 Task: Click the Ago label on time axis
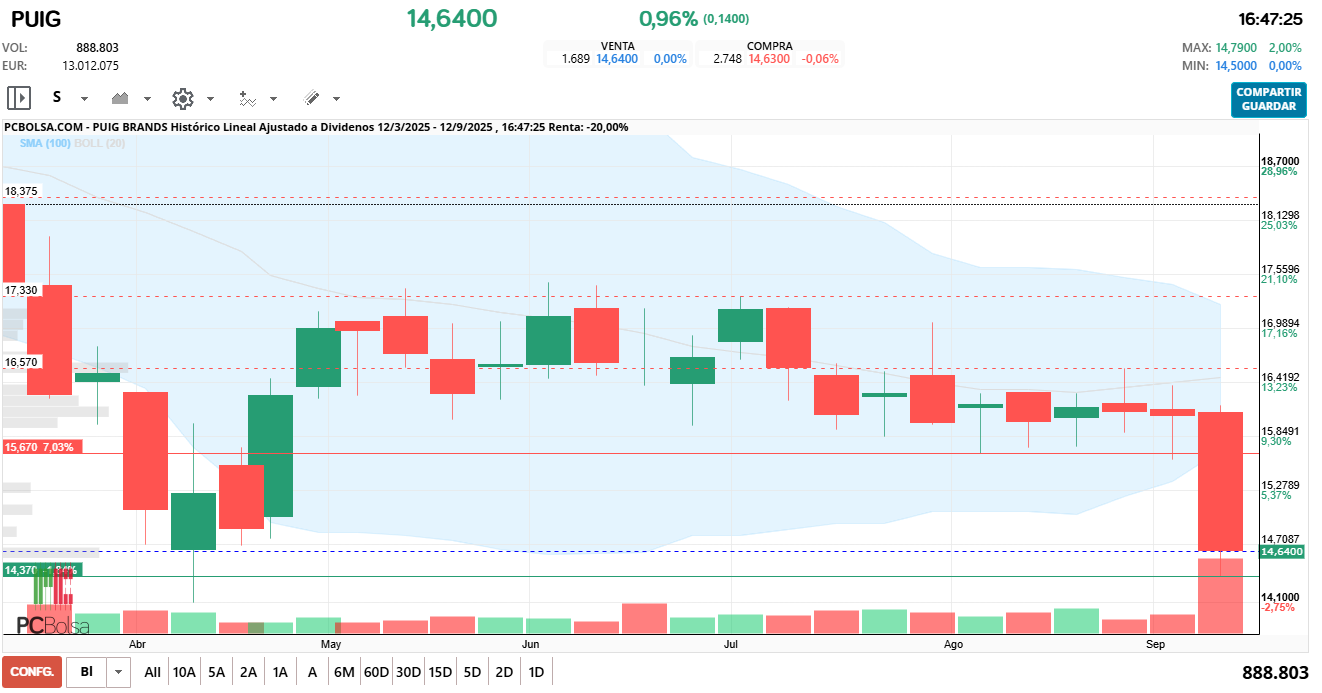[953, 645]
